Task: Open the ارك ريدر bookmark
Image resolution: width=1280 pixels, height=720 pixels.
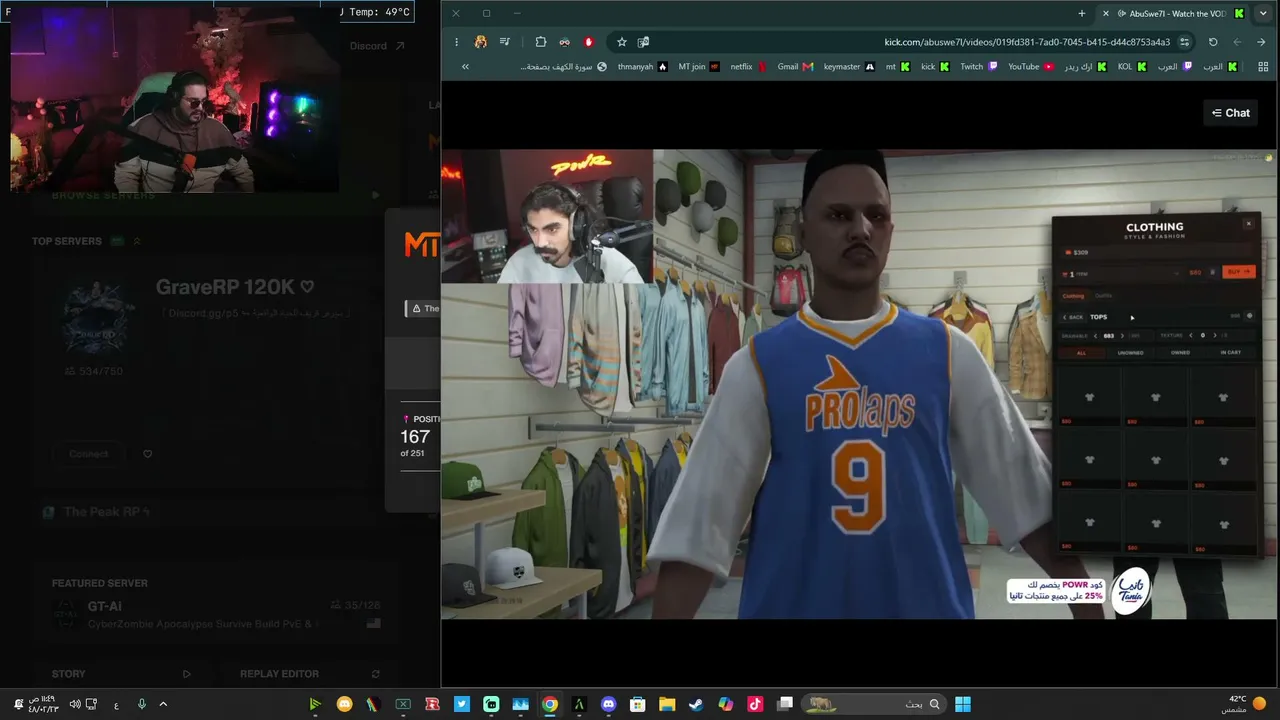Action: [x=1085, y=67]
